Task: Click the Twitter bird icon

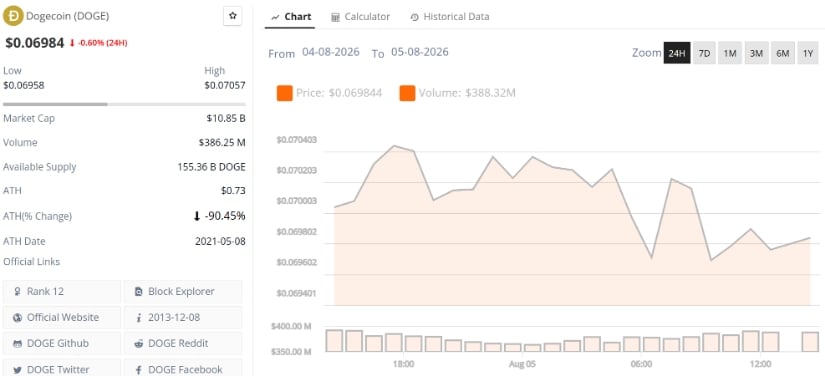Action: [17, 370]
